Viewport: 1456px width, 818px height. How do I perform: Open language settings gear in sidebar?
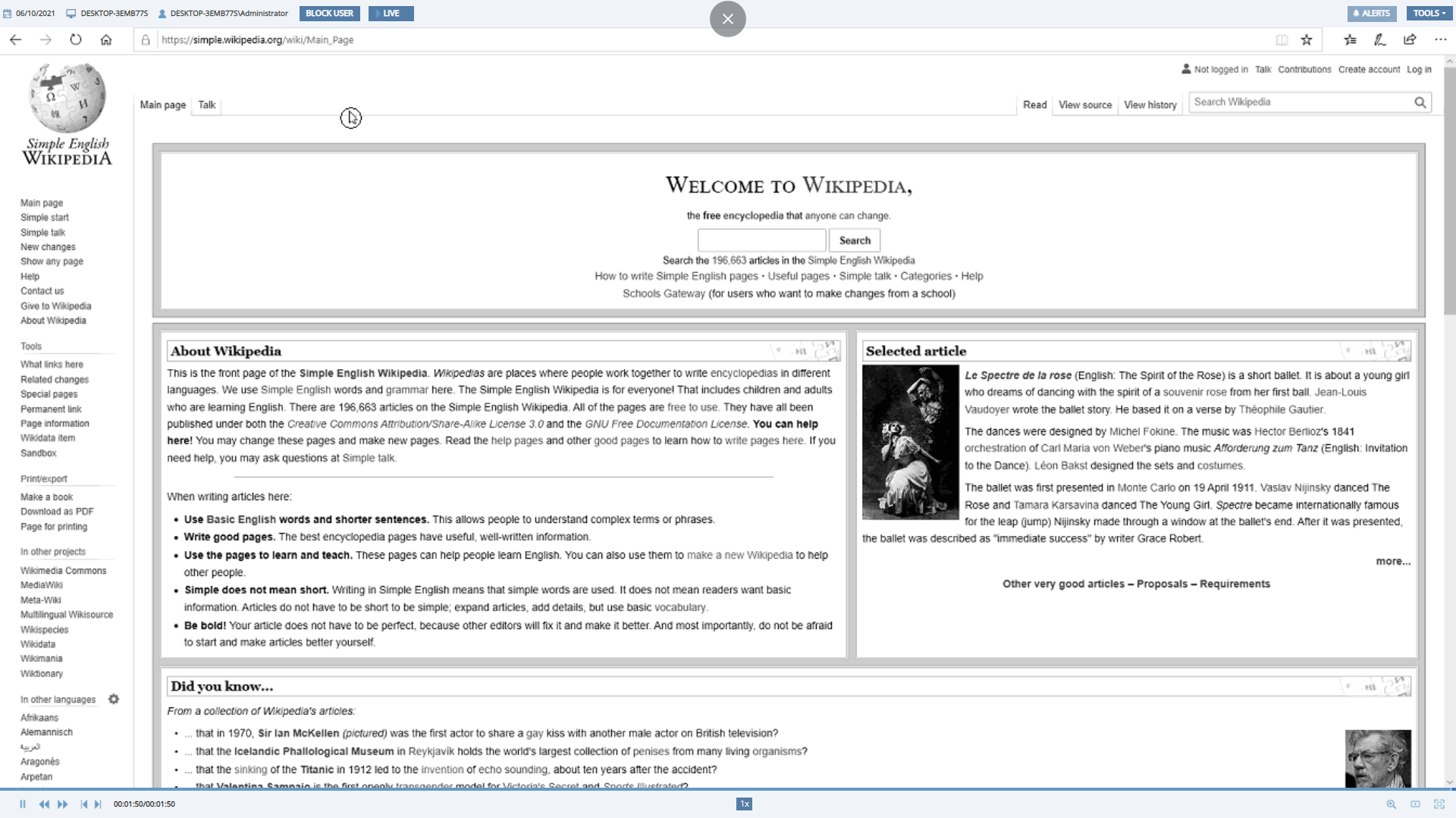point(114,699)
